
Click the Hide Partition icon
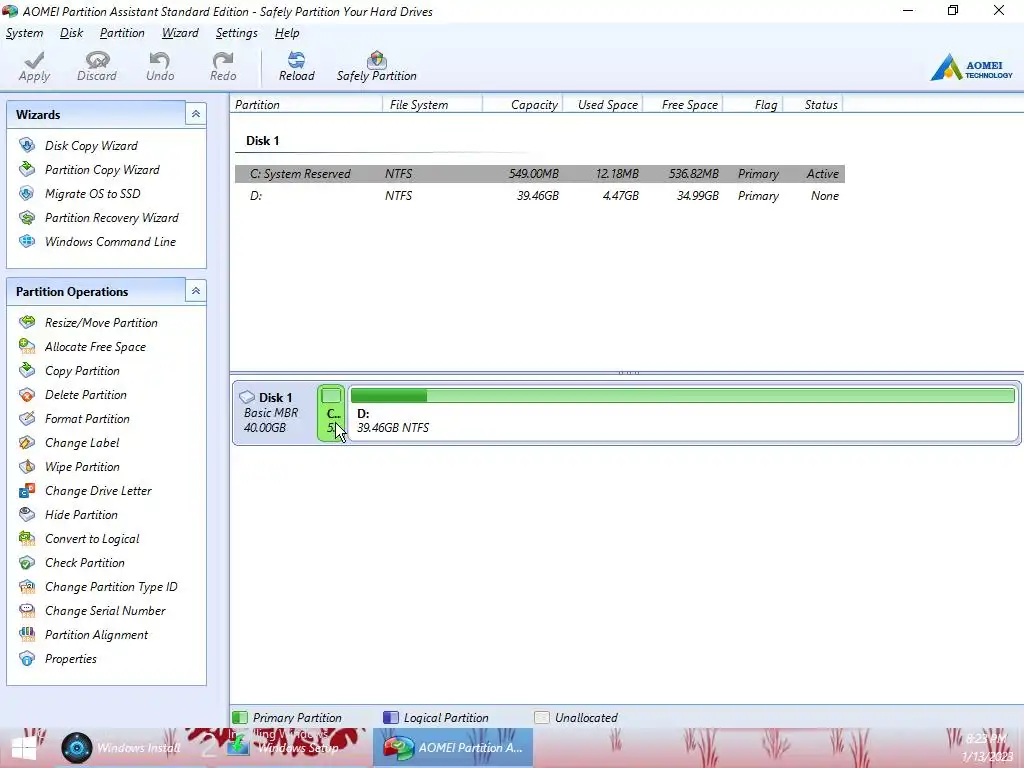click(x=27, y=514)
